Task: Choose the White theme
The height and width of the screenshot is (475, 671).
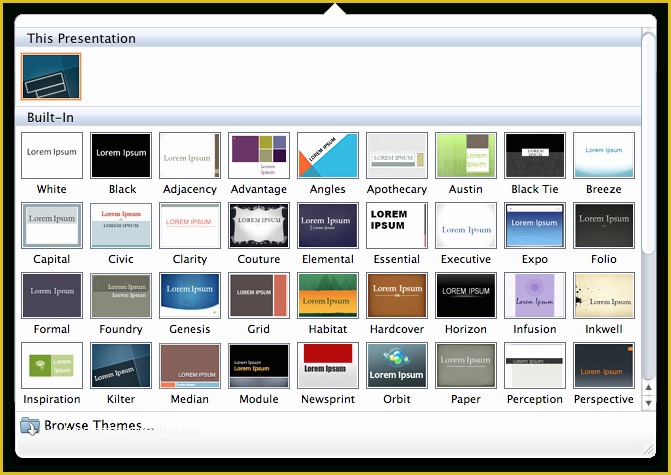Action: coord(52,155)
